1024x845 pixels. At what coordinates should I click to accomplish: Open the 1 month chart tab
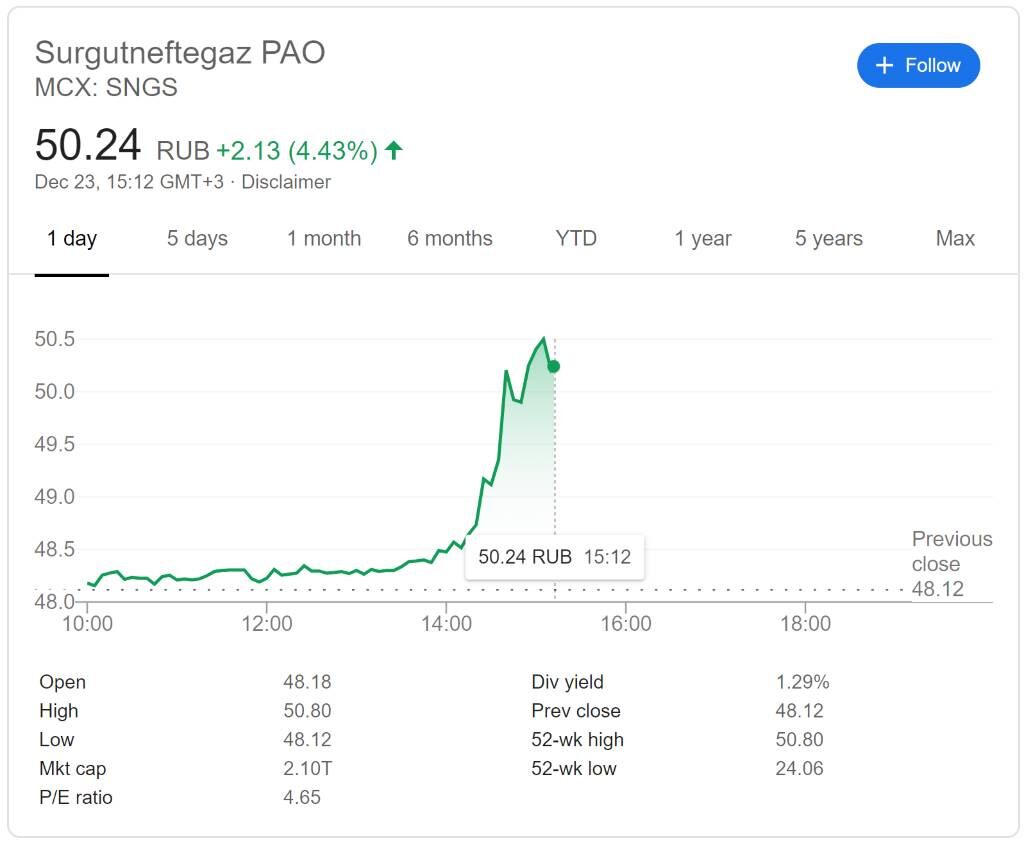point(324,239)
